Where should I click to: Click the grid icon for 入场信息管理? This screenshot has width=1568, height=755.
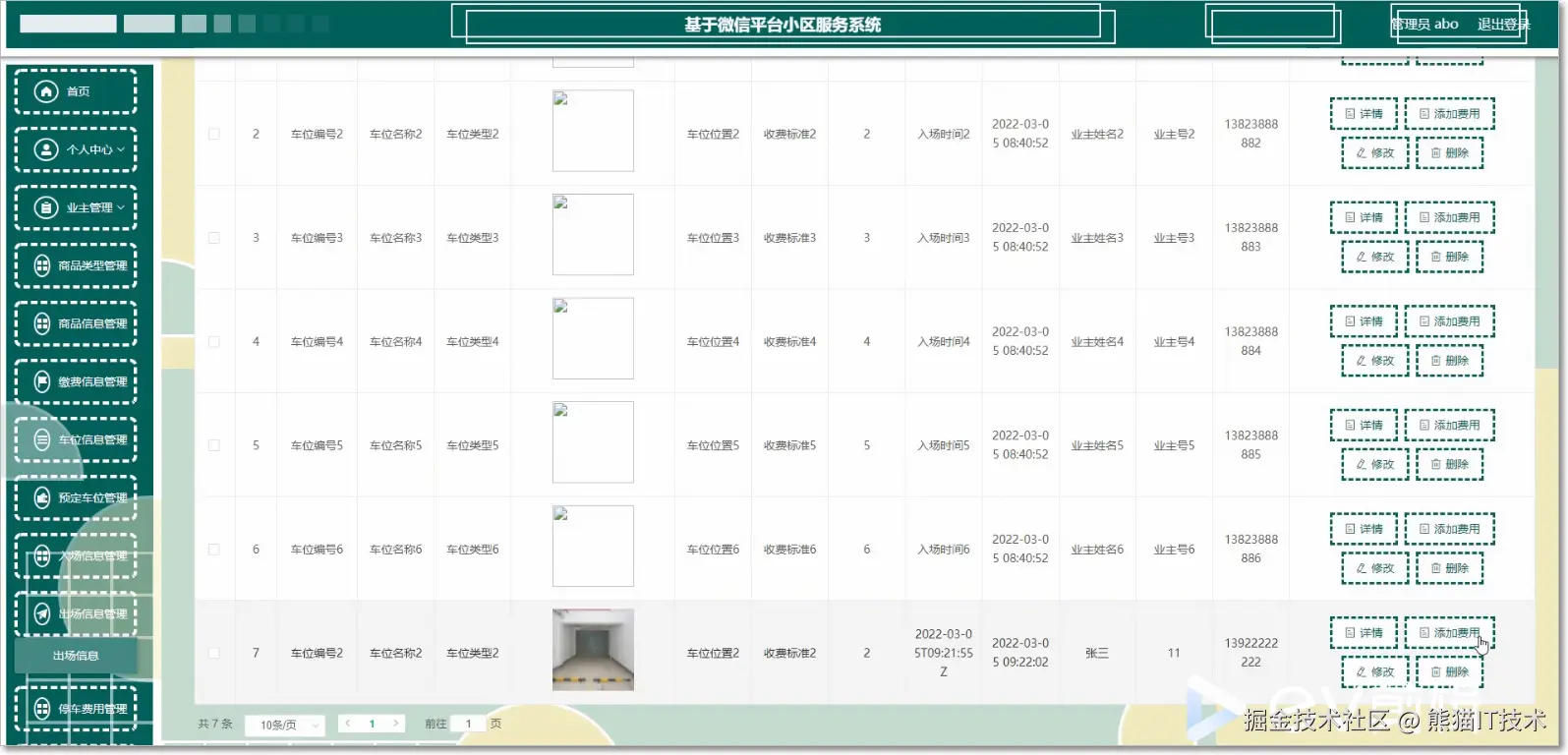pyautogui.click(x=42, y=555)
